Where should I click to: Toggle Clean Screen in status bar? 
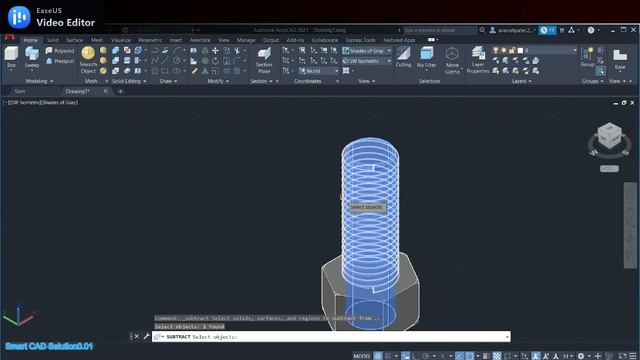pyautogui.click(x=622, y=356)
